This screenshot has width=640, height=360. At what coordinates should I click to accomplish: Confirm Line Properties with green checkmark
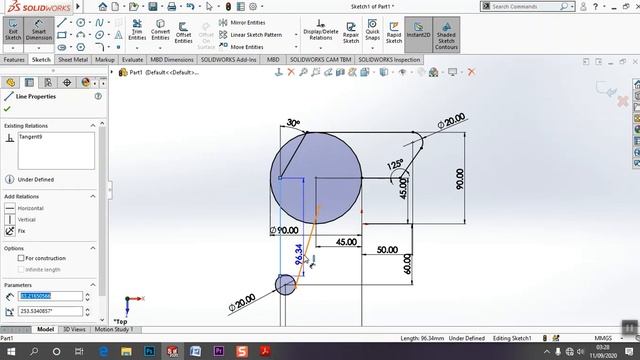[x=7, y=109]
